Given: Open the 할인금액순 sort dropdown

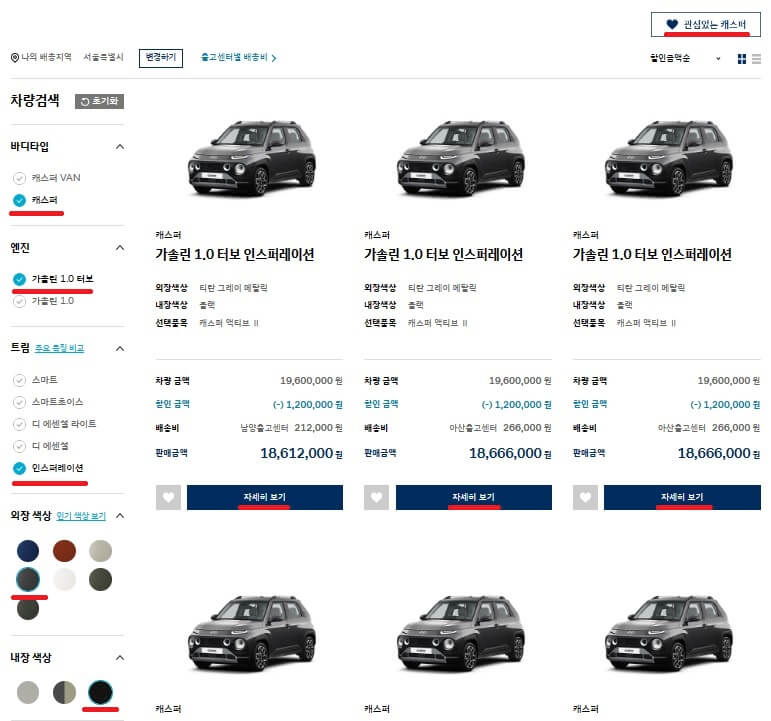Looking at the screenshot, I should click(x=685, y=58).
